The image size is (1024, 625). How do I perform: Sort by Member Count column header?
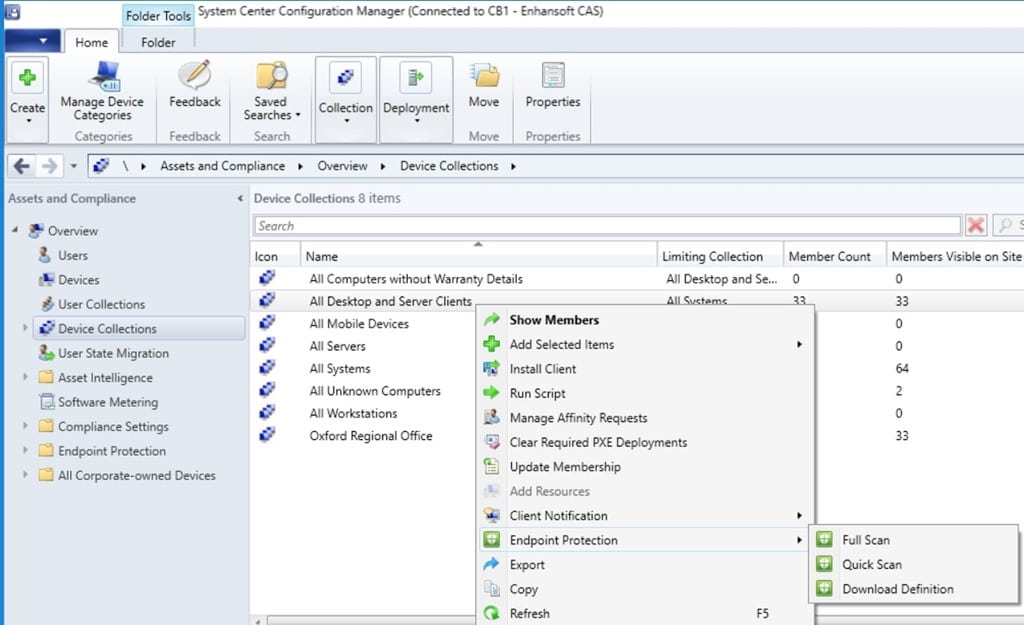tap(834, 257)
